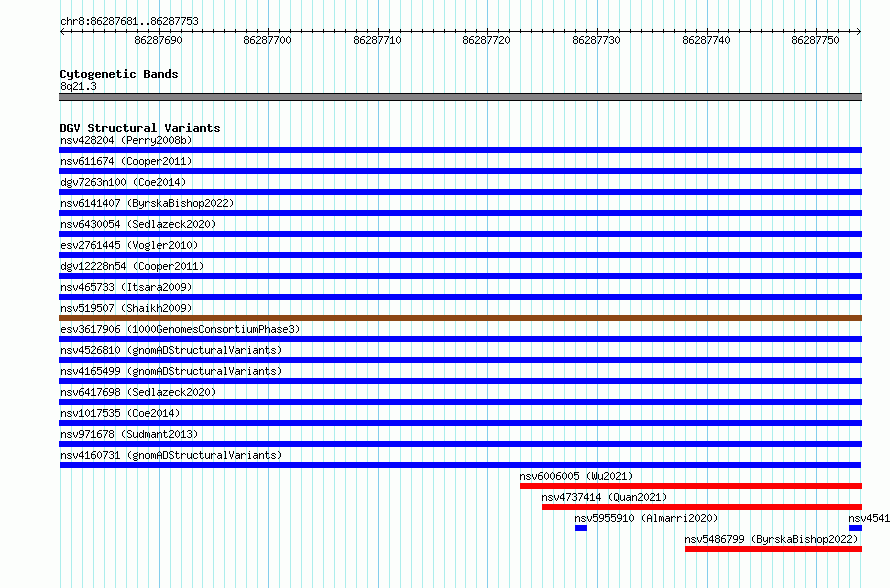Viewport: 890px width, 588px height.
Task: Click the blue bar under dgv12228n54 (Cooper2011)
Action: (x=460, y=276)
